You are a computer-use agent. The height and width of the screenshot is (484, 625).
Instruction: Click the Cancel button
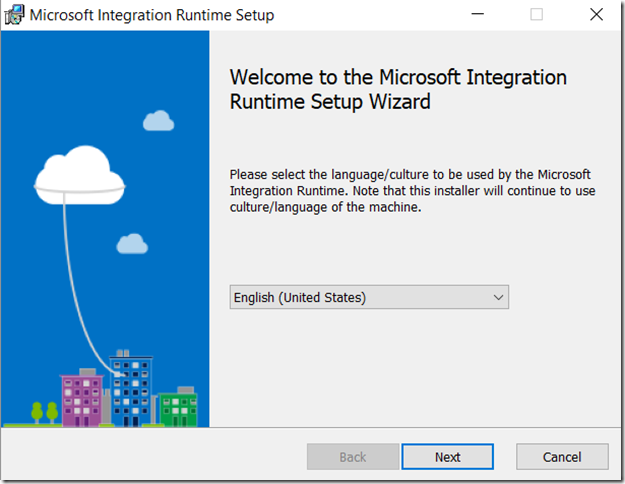click(562, 456)
